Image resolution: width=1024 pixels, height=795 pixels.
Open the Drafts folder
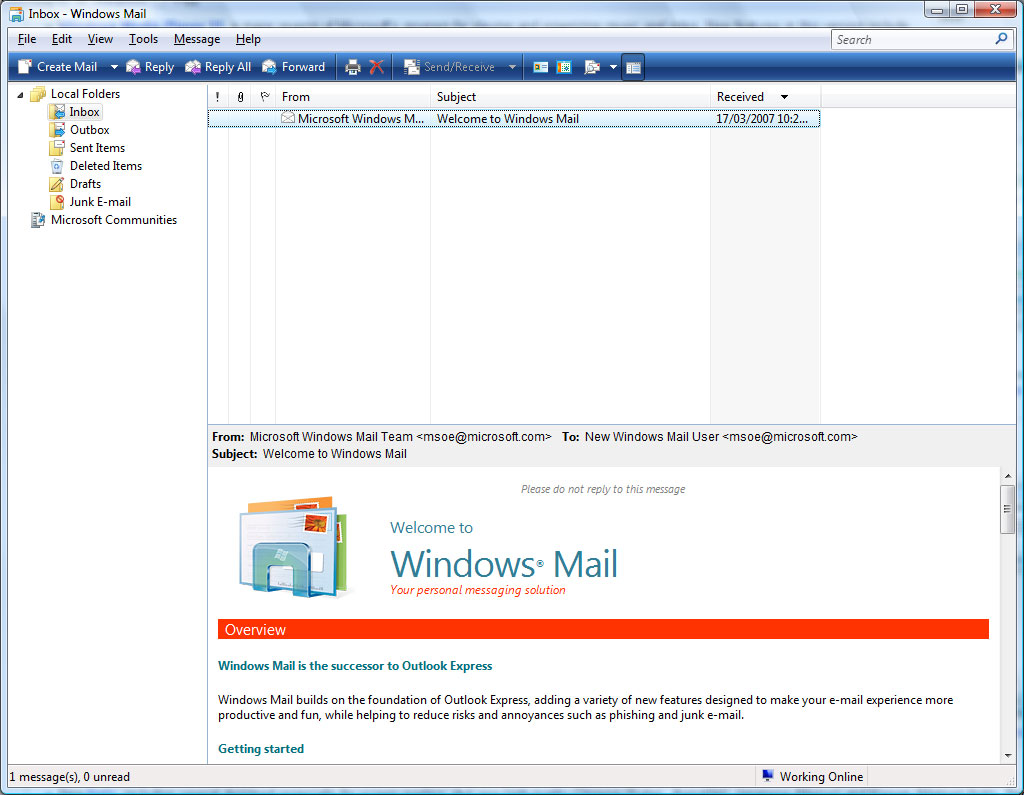tap(86, 184)
